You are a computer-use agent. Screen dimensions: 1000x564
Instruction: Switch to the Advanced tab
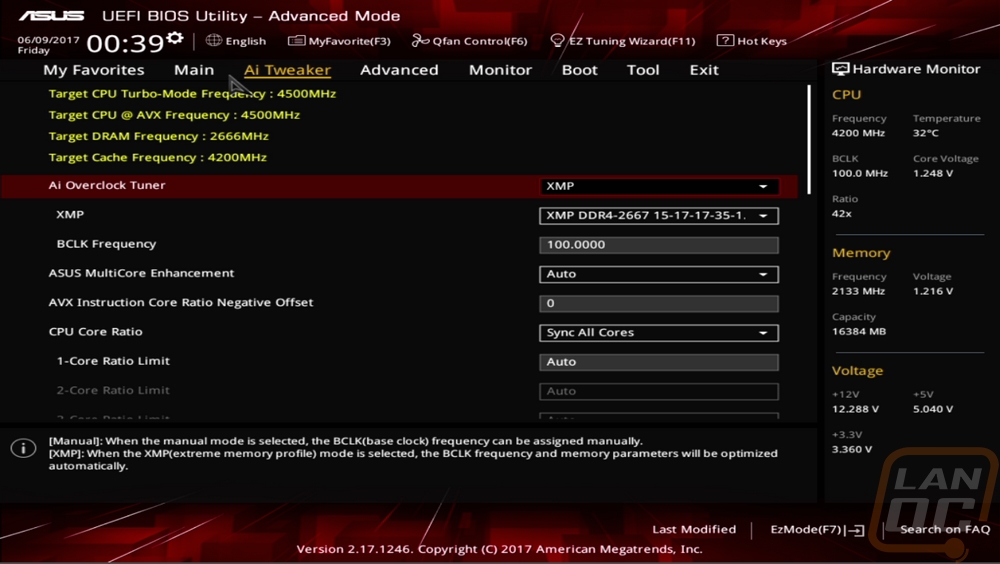pos(399,70)
